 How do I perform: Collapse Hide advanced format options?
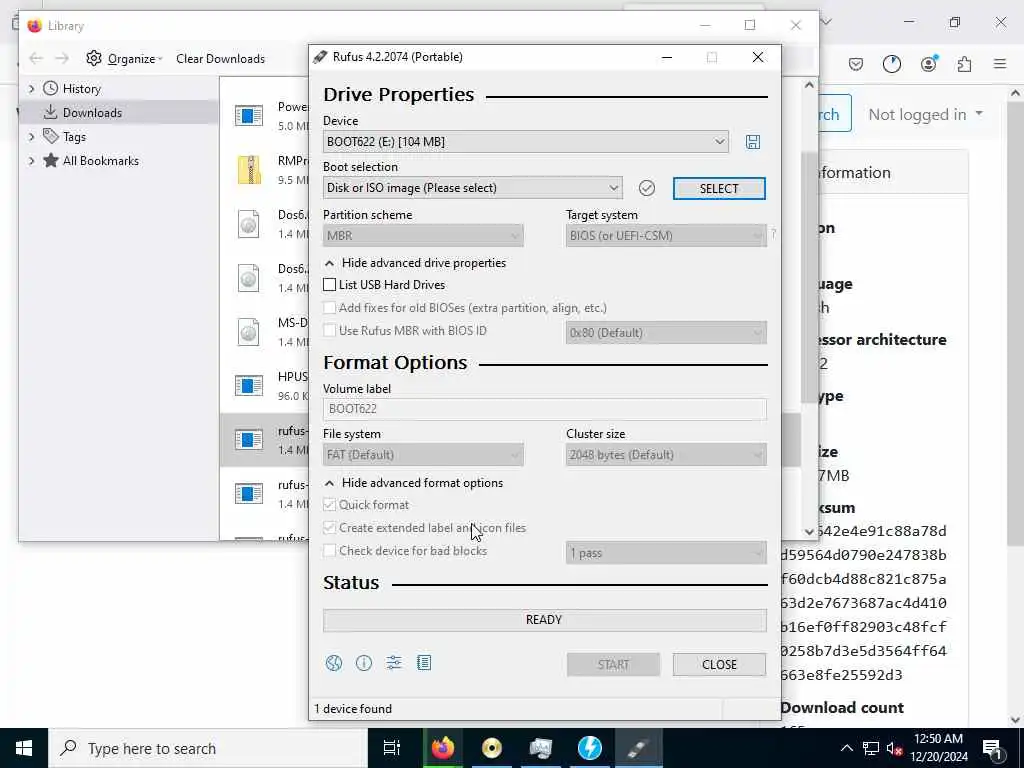[414, 483]
